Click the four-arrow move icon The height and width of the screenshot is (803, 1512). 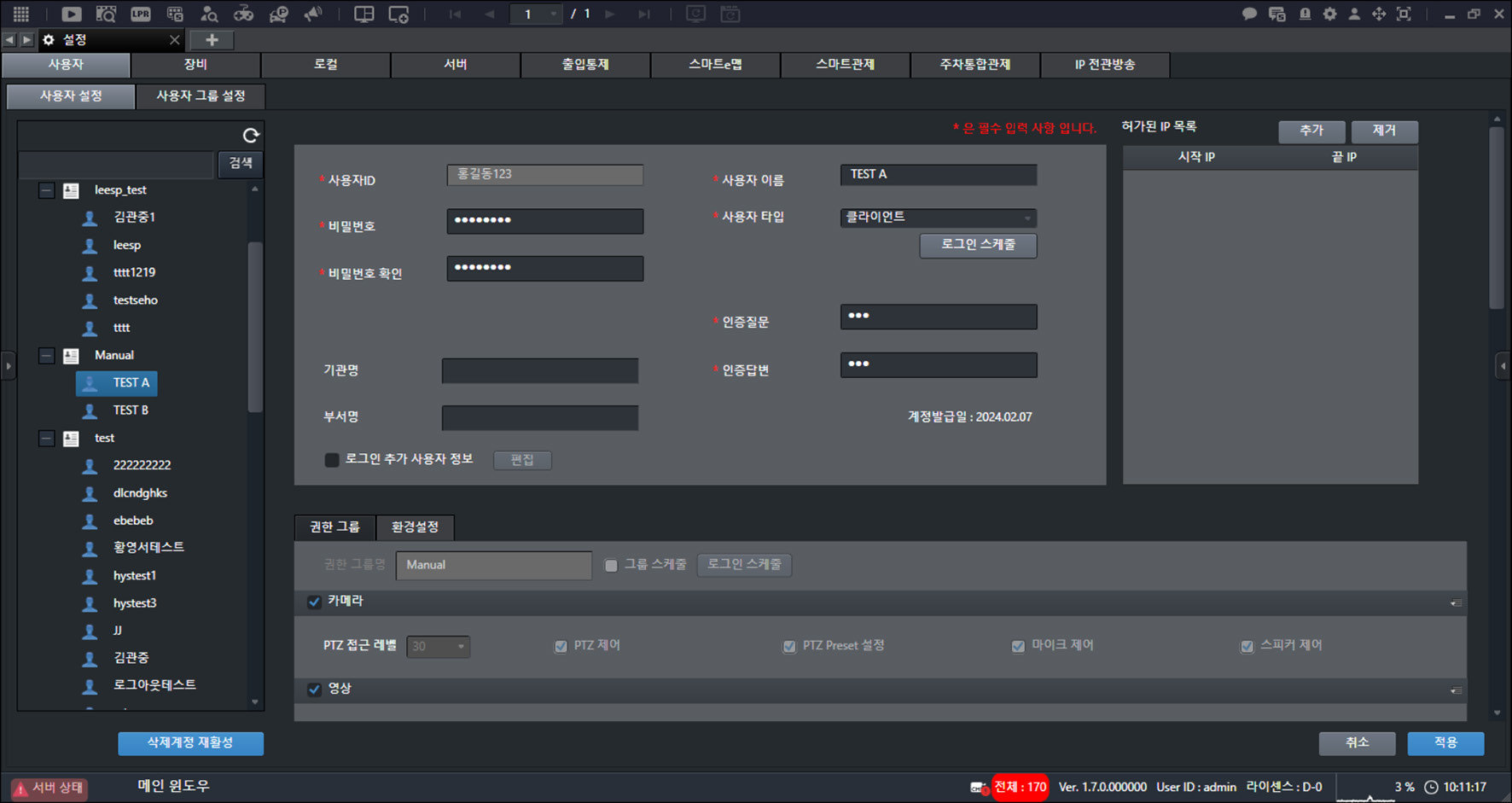tap(1379, 14)
